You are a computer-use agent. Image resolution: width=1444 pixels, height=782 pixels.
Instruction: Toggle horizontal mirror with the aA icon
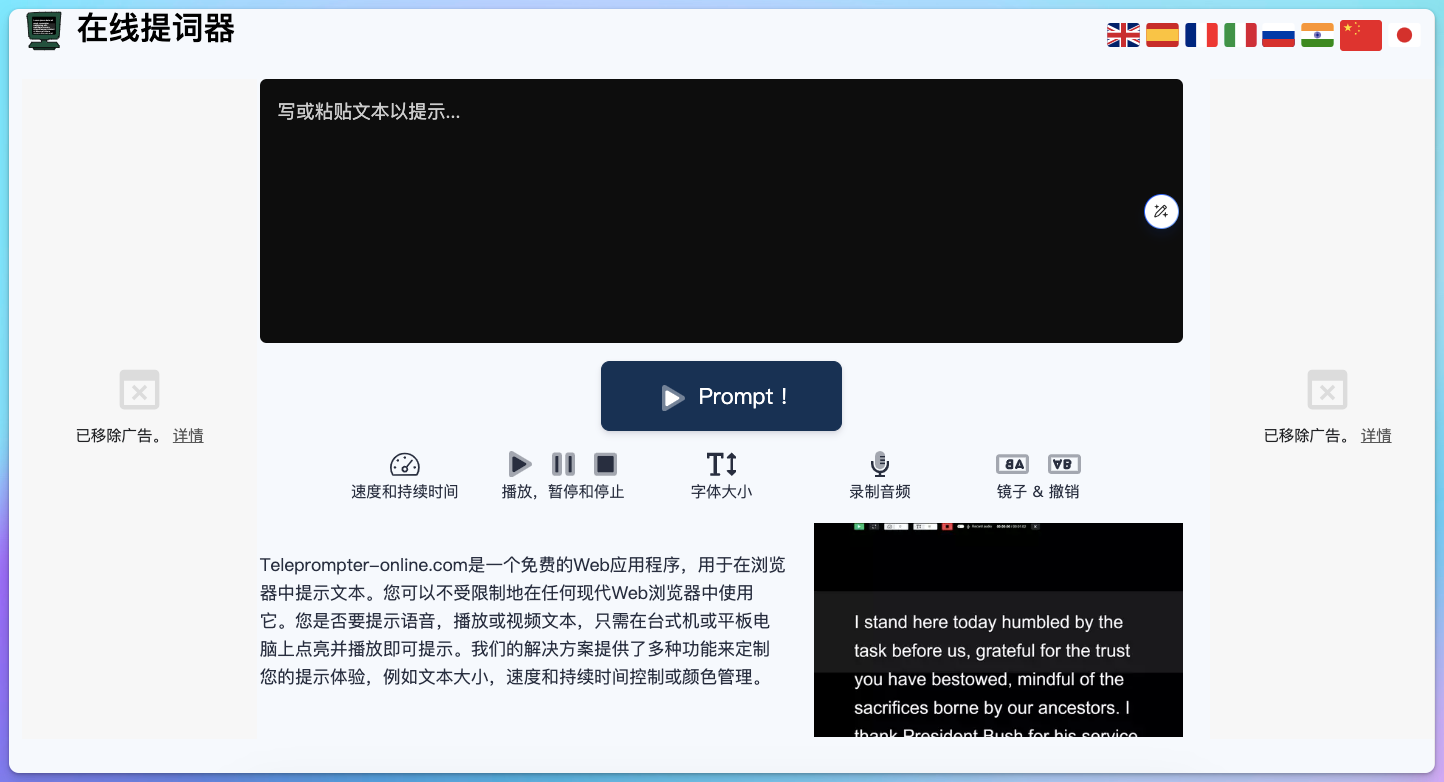(x=1012, y=463)
